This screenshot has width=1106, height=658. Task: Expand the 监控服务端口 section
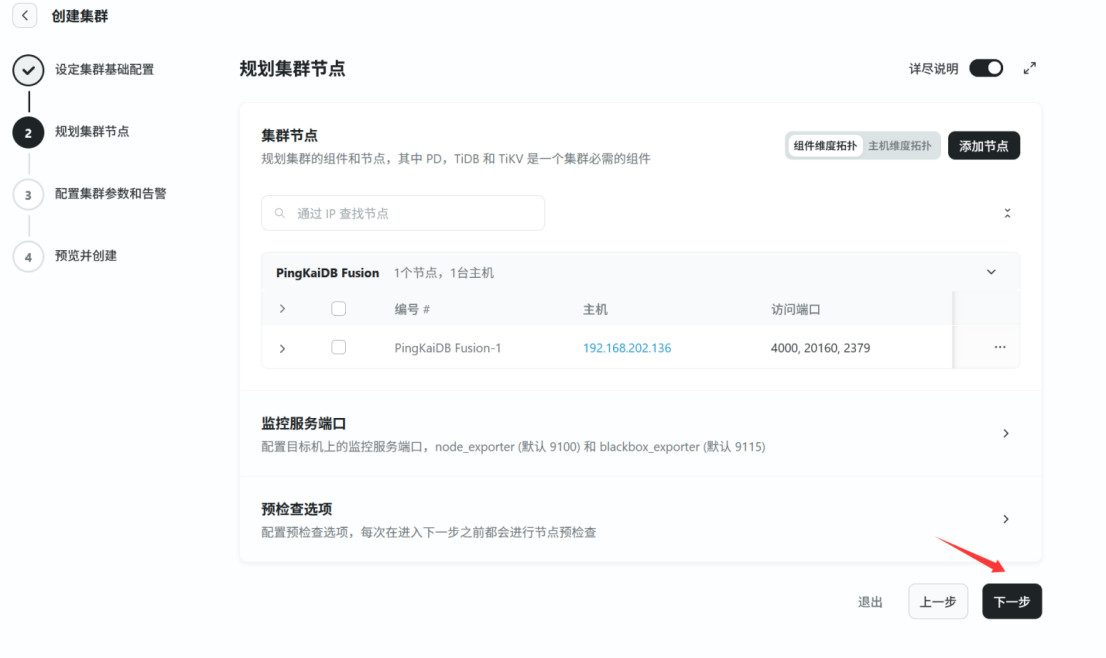(x=1005, y=433)
